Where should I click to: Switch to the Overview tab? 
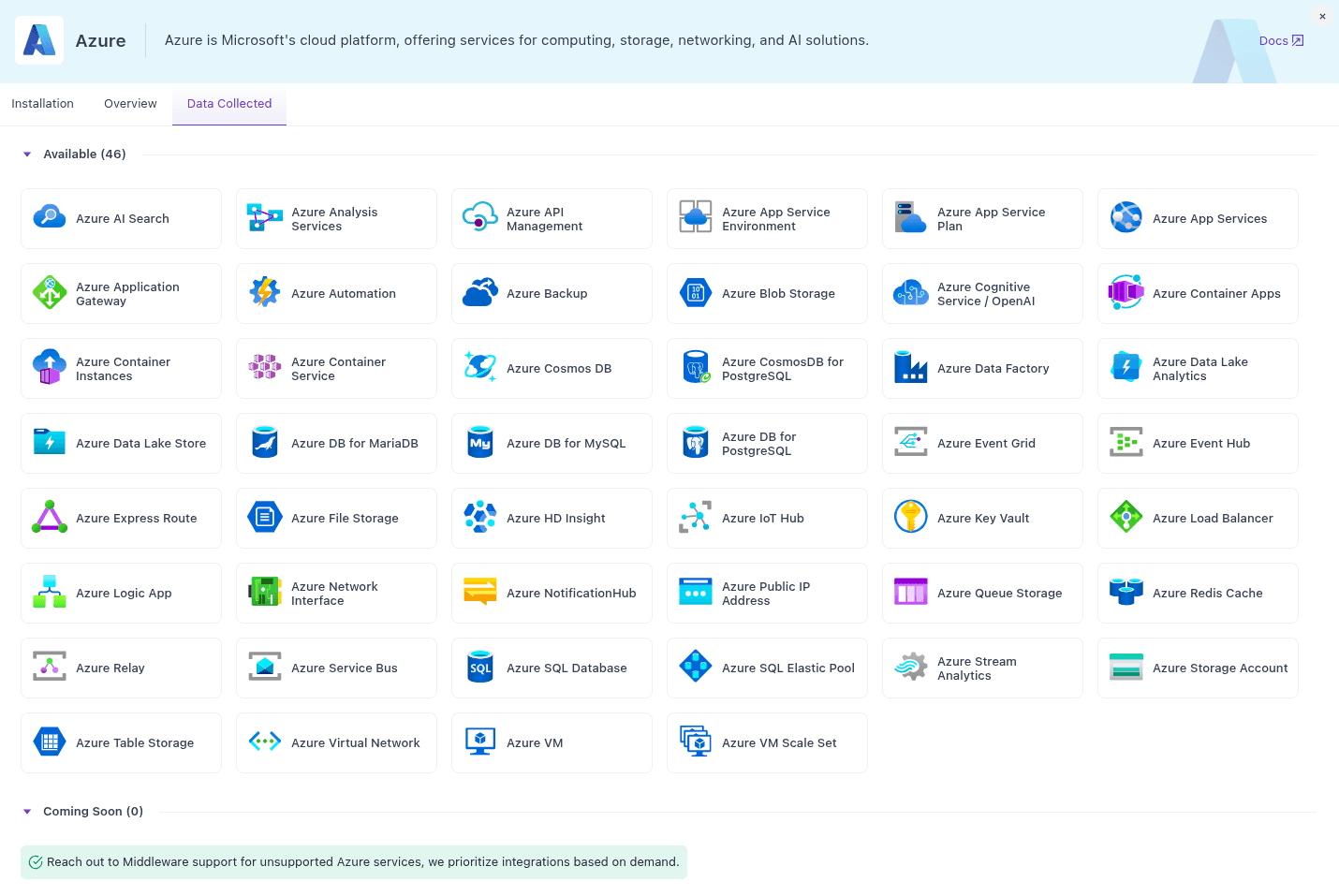point(129,103)
